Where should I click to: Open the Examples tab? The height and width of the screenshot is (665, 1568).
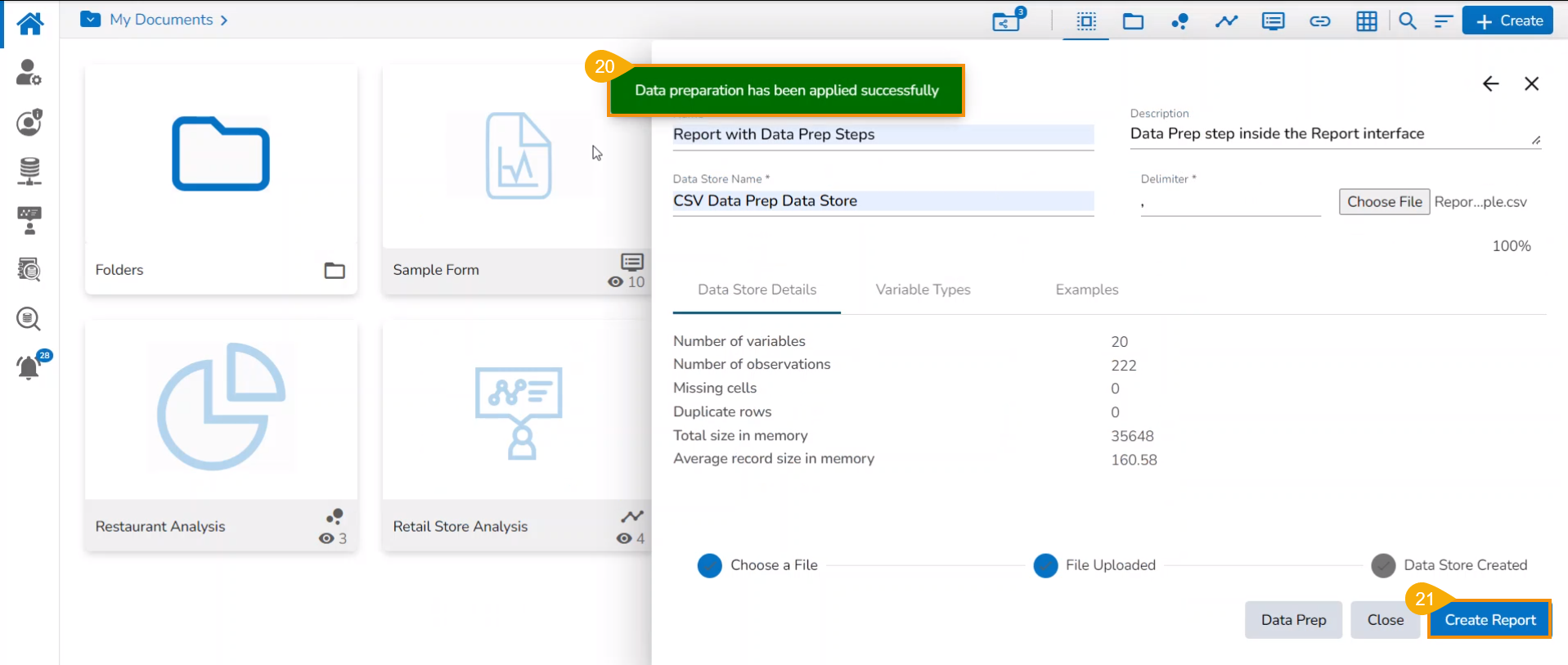[x=1087, y=290]
